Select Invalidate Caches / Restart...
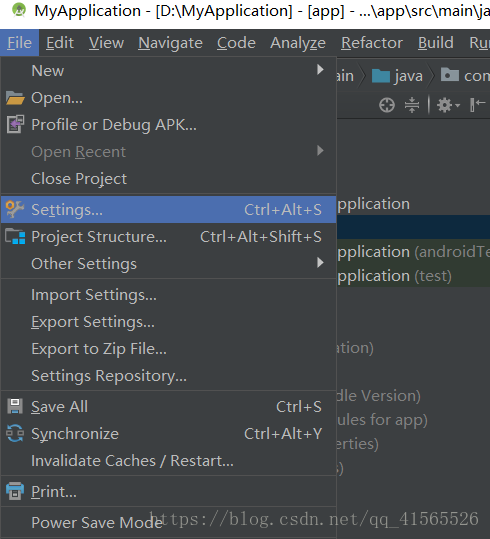490x539 pixels. [x=168, y=461]
